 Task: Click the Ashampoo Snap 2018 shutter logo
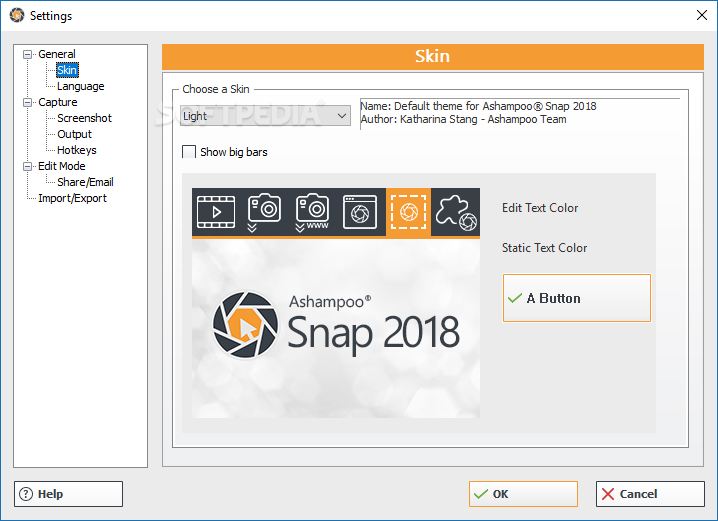point(245,325)
